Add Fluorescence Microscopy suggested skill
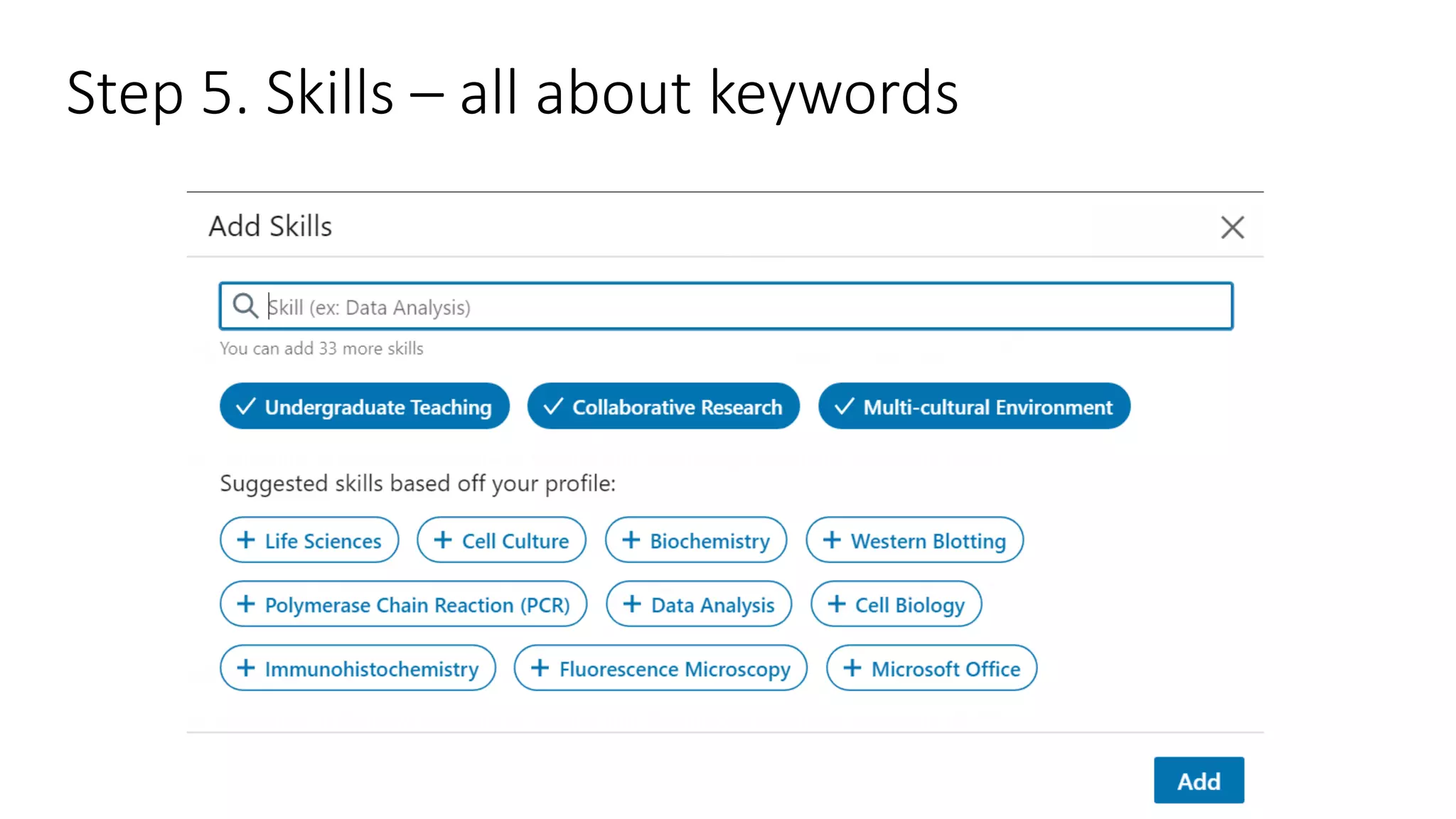This screenshot has width=1456, height=819. click(x=660, y=668)
